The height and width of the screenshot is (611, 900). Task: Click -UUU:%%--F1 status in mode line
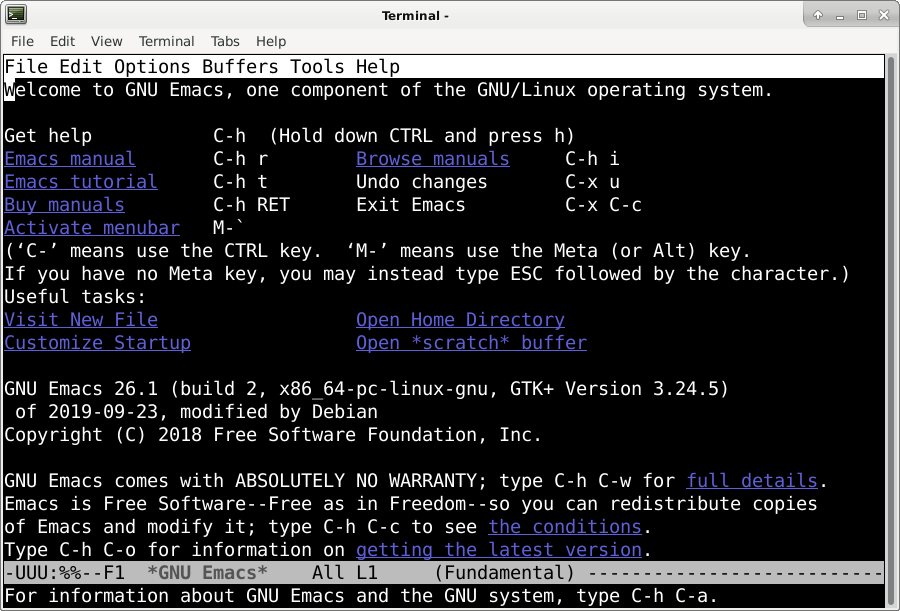[x=64, y=573]
